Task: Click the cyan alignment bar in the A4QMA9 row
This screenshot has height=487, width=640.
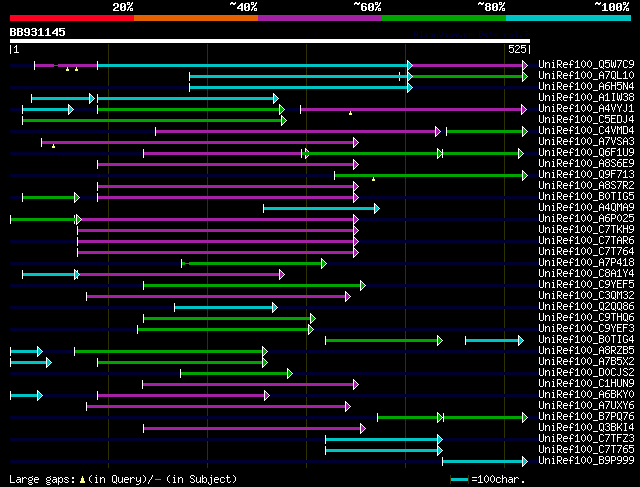Action: [x=321, y=209]
